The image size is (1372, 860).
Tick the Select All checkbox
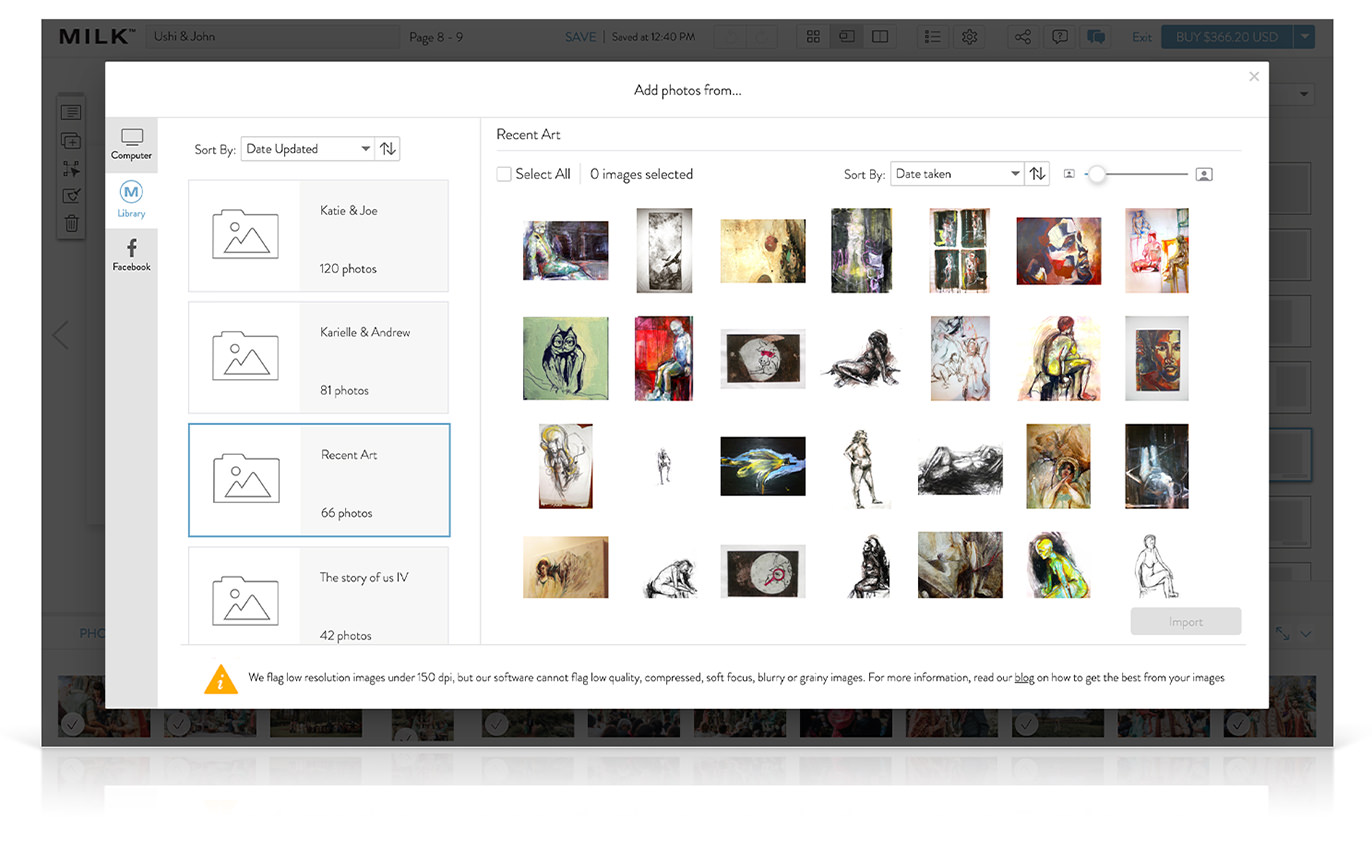pos(504,174)
